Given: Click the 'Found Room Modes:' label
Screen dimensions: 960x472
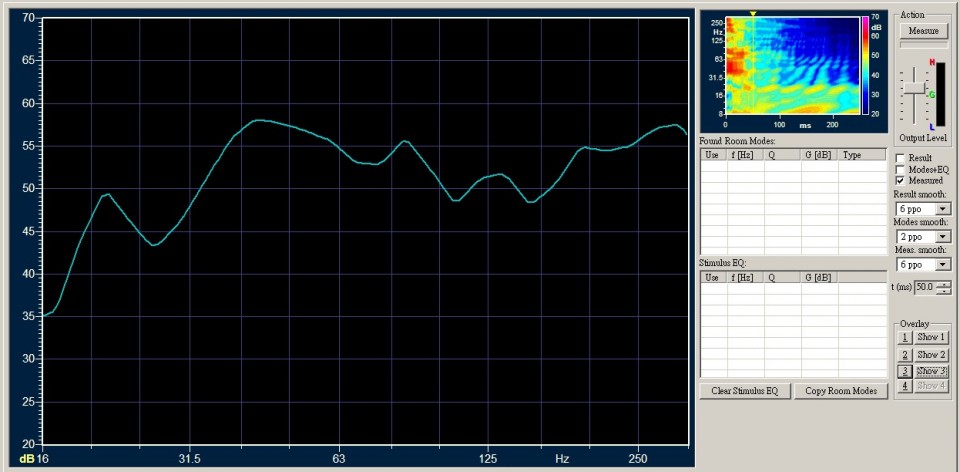Looking at the screenshot, I should [738, 141].
